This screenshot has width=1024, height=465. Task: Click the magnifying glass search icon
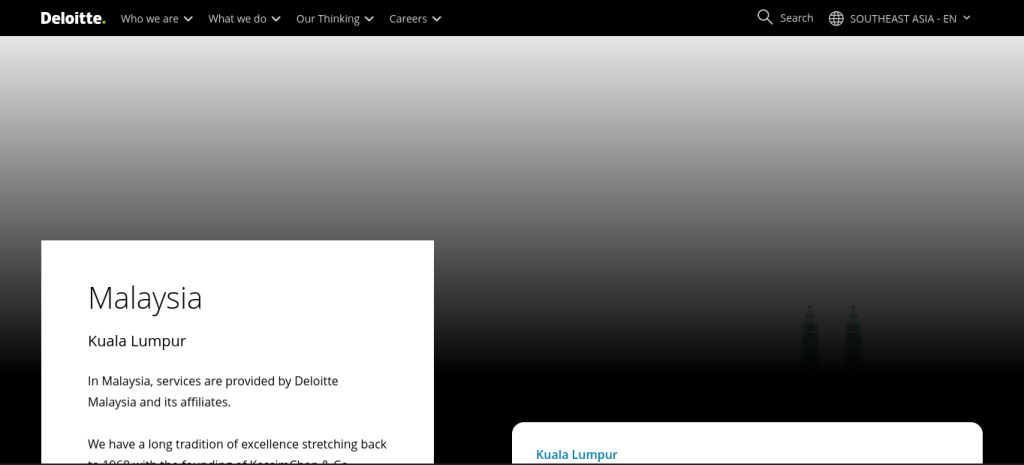pyautogui.click(x=765, y=18)
